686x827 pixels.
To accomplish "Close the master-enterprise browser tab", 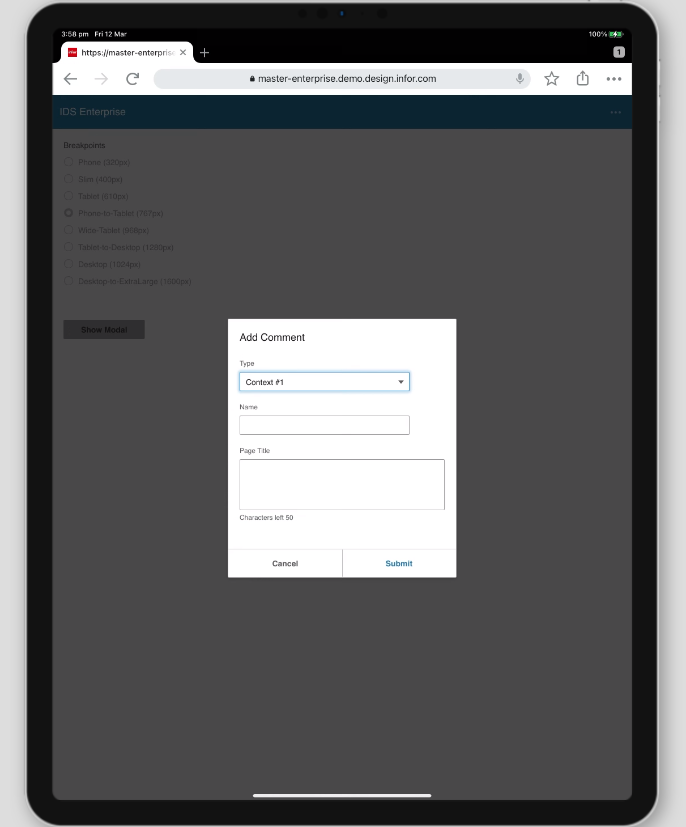I will [x=183, y=52].
